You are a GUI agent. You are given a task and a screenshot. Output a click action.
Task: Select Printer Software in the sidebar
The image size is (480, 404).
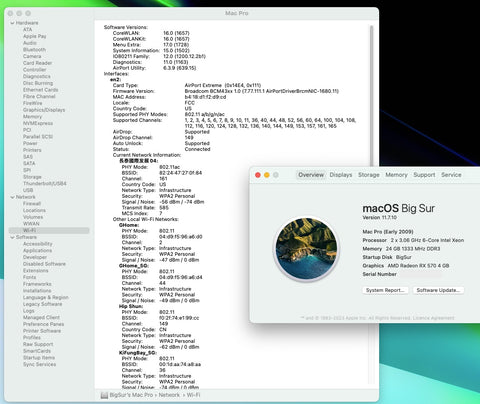coord(42,331)
